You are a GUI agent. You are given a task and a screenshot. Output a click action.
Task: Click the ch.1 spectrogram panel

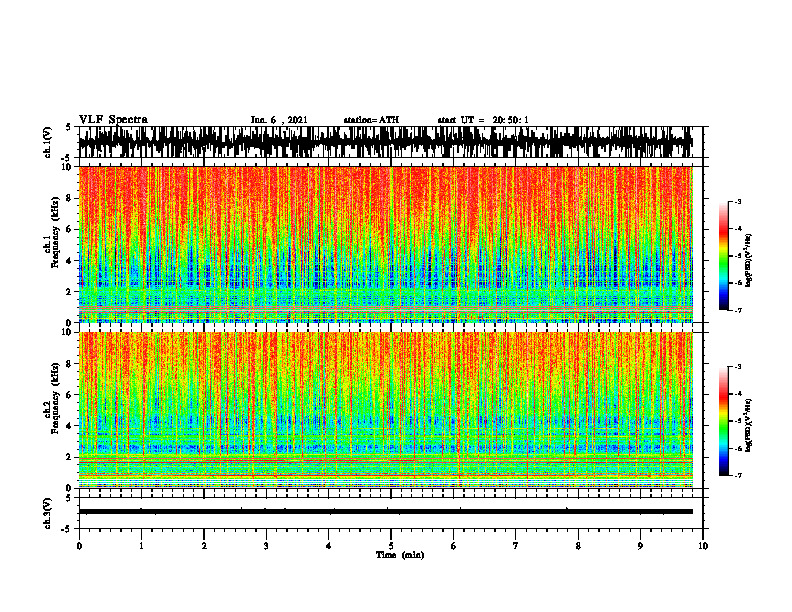386,244
